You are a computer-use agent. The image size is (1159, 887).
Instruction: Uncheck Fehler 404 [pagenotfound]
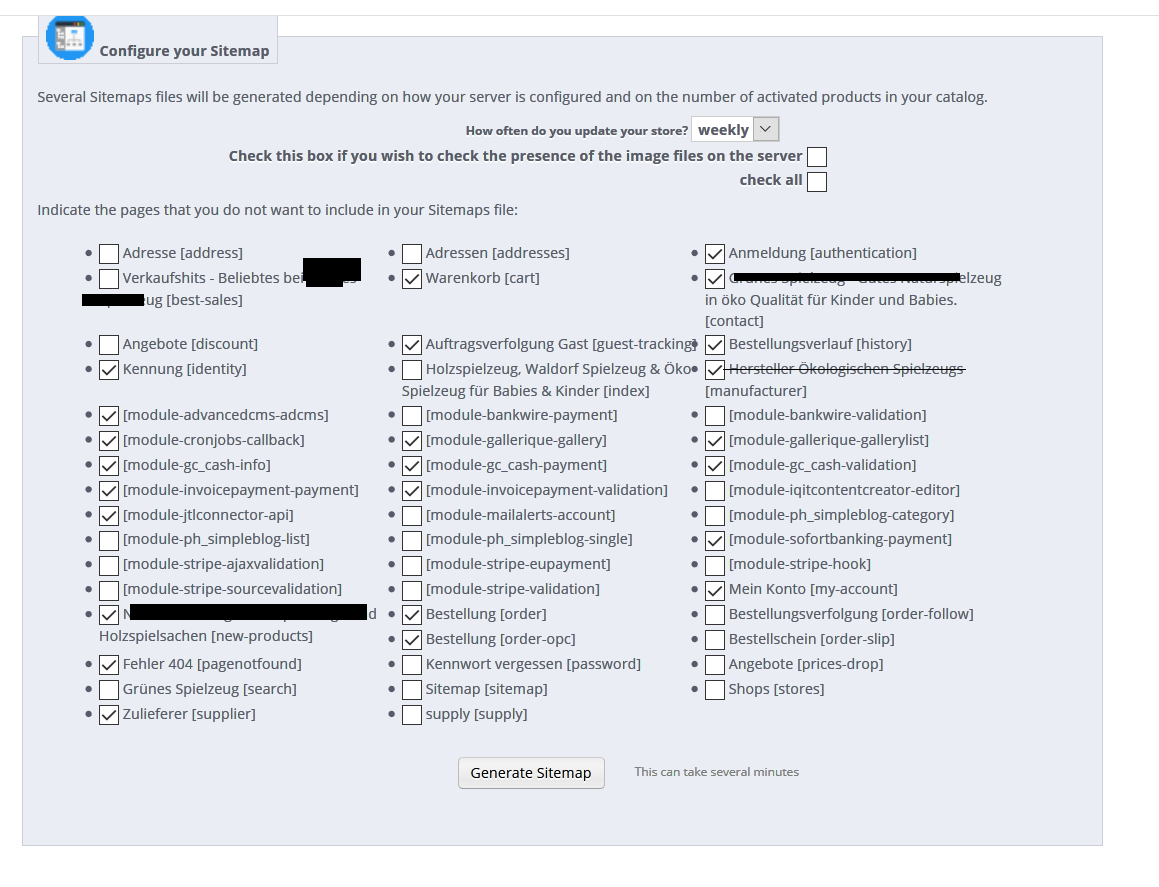pyautogui.click(x=109, y=665)
